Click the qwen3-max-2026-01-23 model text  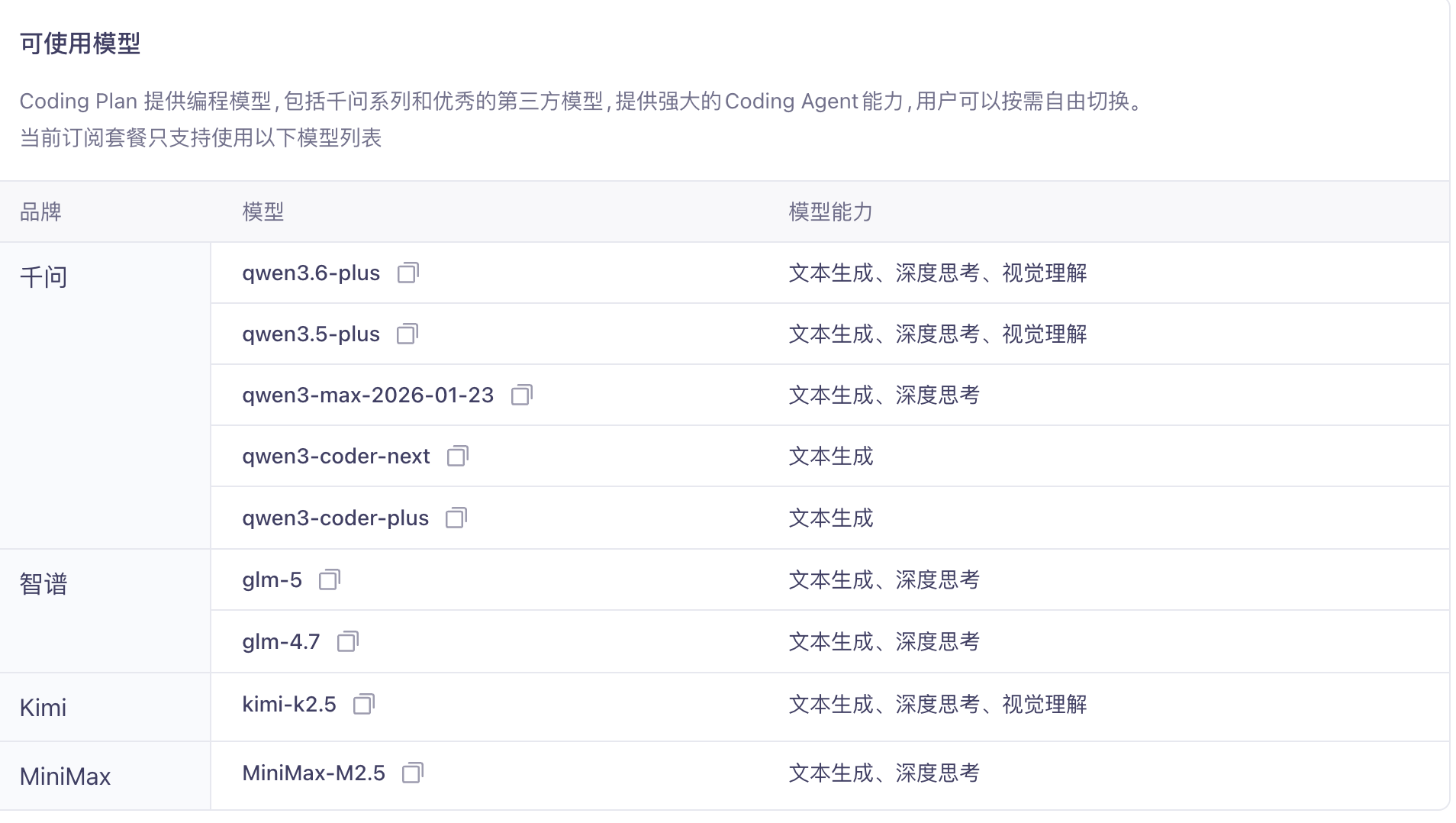point(368,395)
